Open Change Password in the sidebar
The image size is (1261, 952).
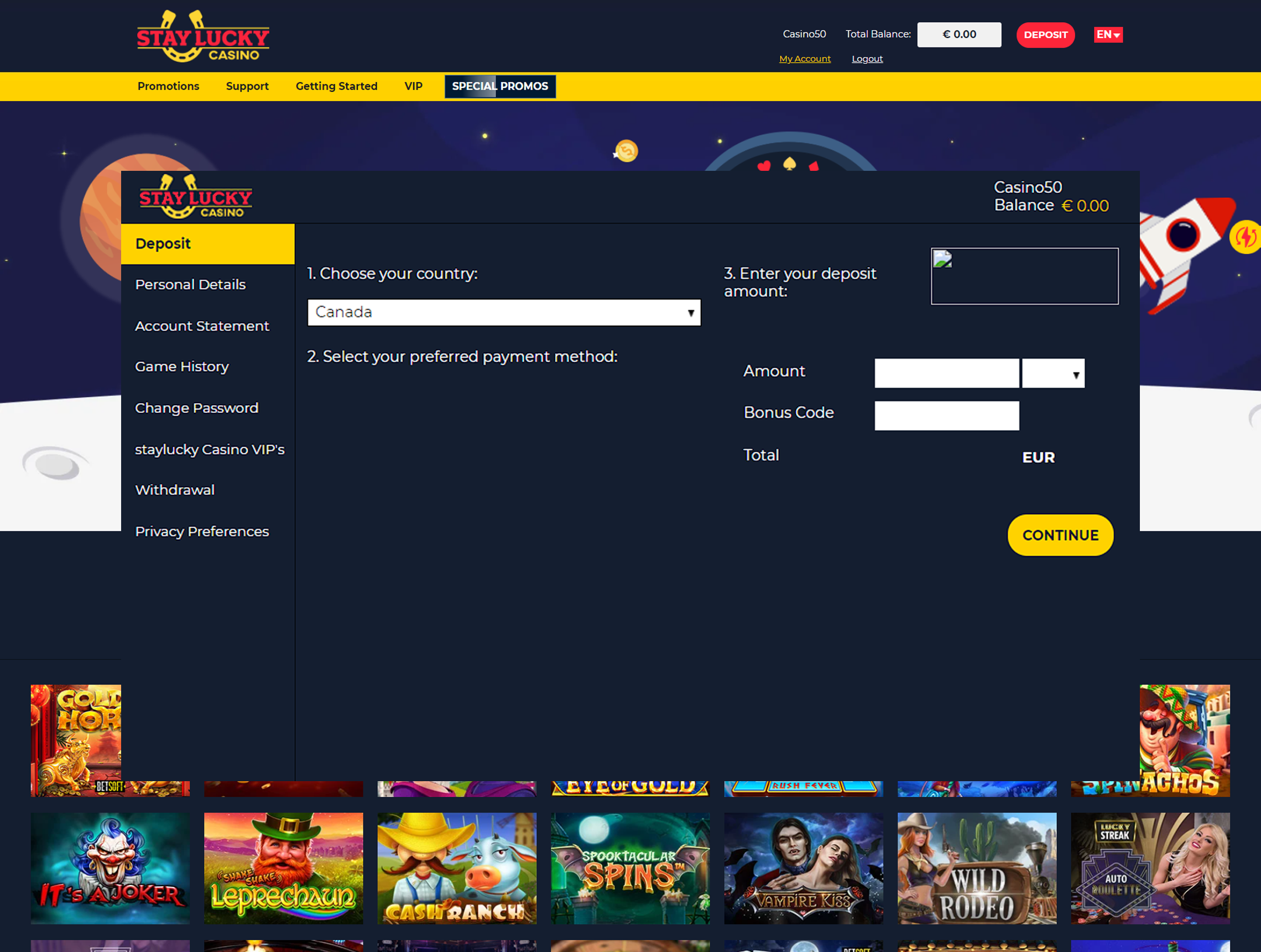pos(197,409)
